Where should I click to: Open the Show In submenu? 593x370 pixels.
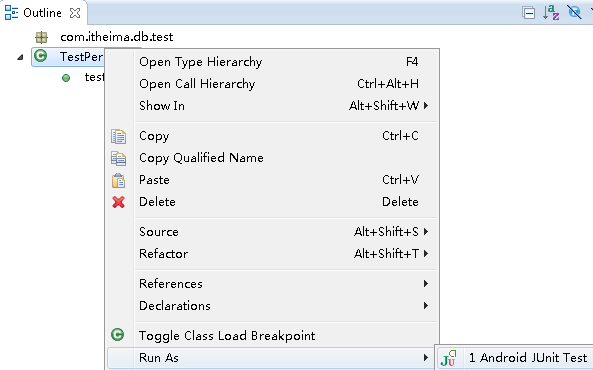pyautogui.click(x=272, y=106)
